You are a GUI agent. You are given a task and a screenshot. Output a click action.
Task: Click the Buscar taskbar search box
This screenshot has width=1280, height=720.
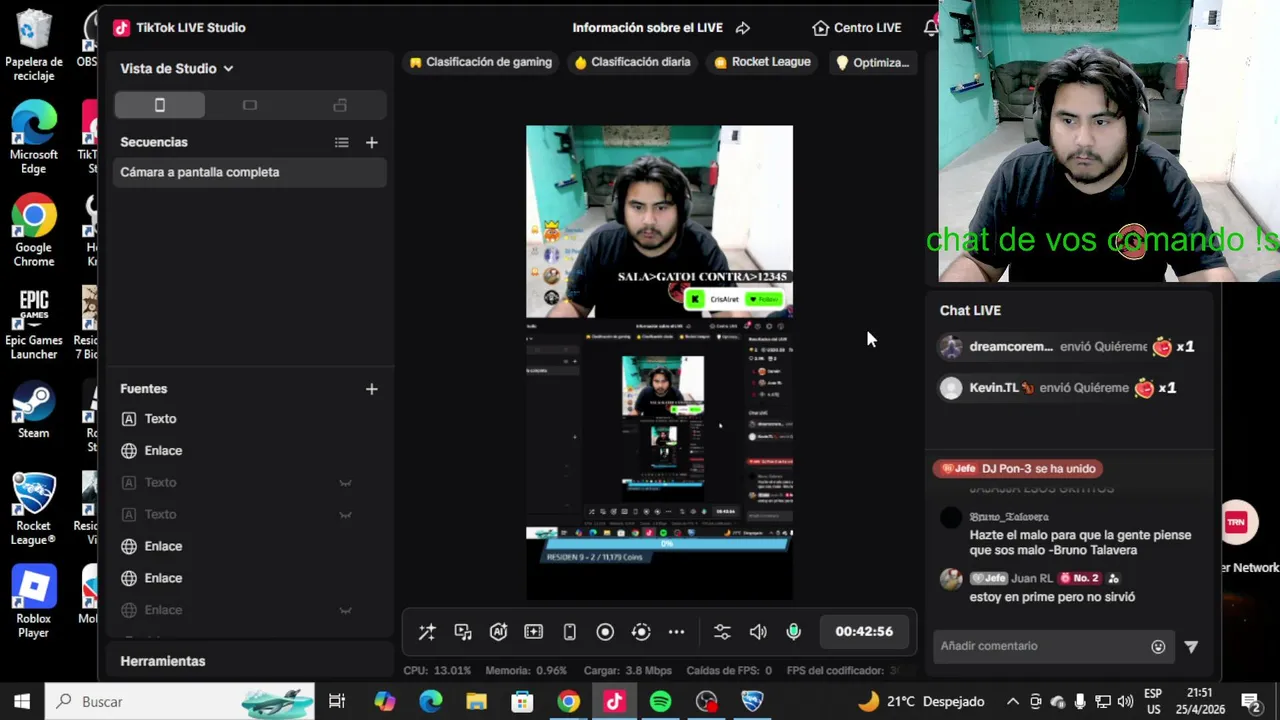pos(181,701)
